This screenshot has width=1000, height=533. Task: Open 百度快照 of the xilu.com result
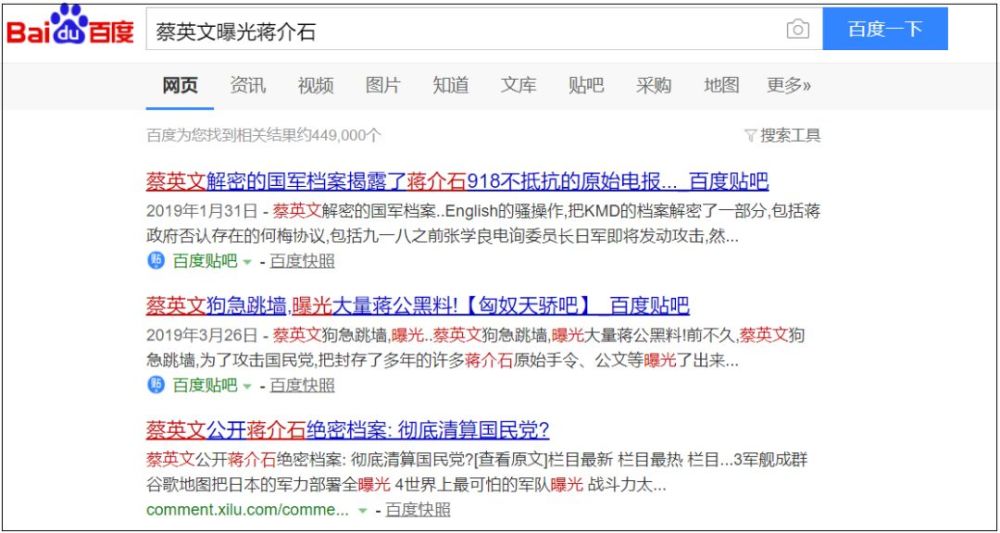[x=418, y=509]
